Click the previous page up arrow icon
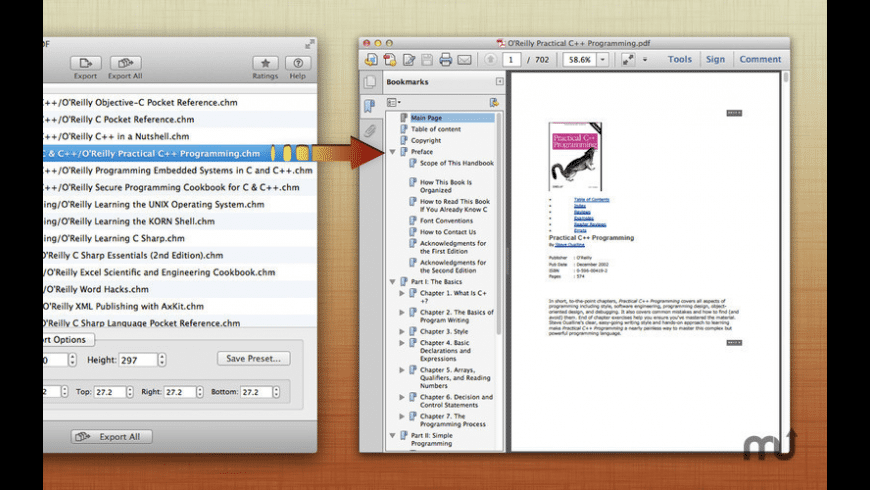 (490, 59)
